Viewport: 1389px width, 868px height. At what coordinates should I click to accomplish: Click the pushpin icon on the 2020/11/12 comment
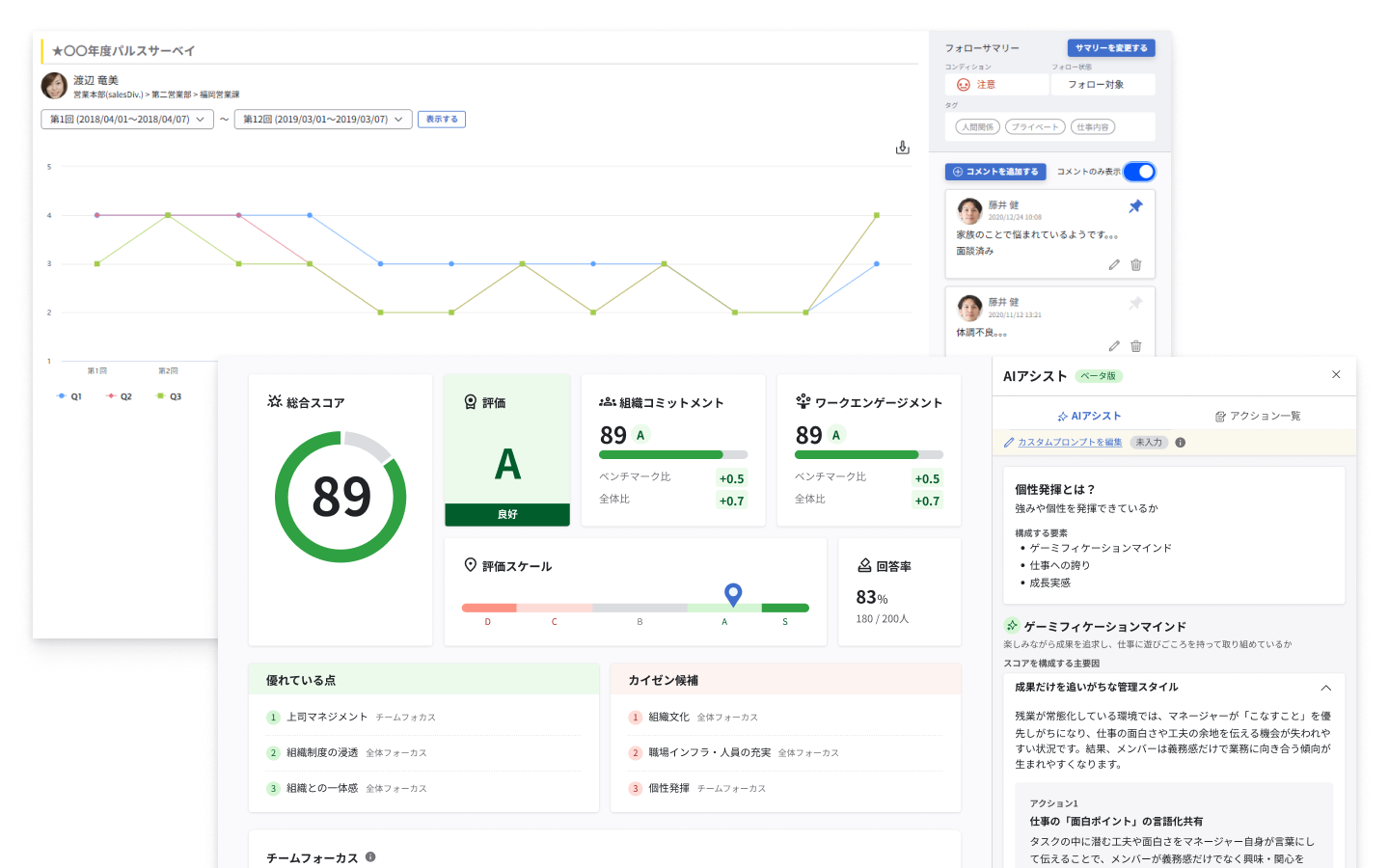pos(1135,304)
